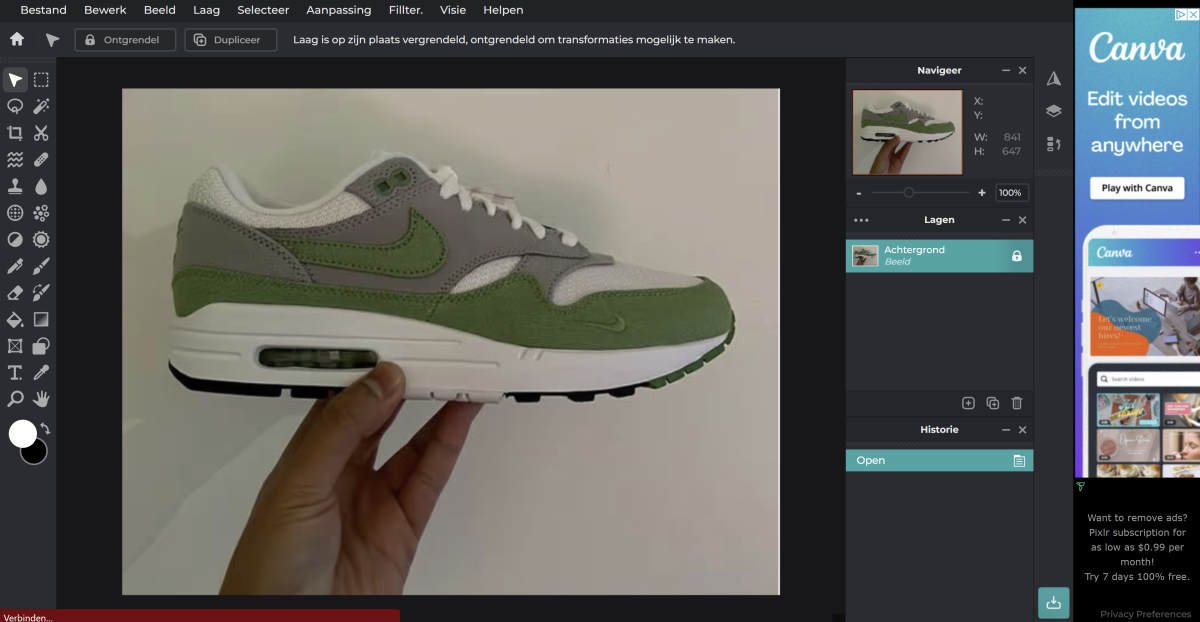The width and height of the screenshot is (1200, 622).
Task: Select the Hand pan tool
Action: (41, 399)
